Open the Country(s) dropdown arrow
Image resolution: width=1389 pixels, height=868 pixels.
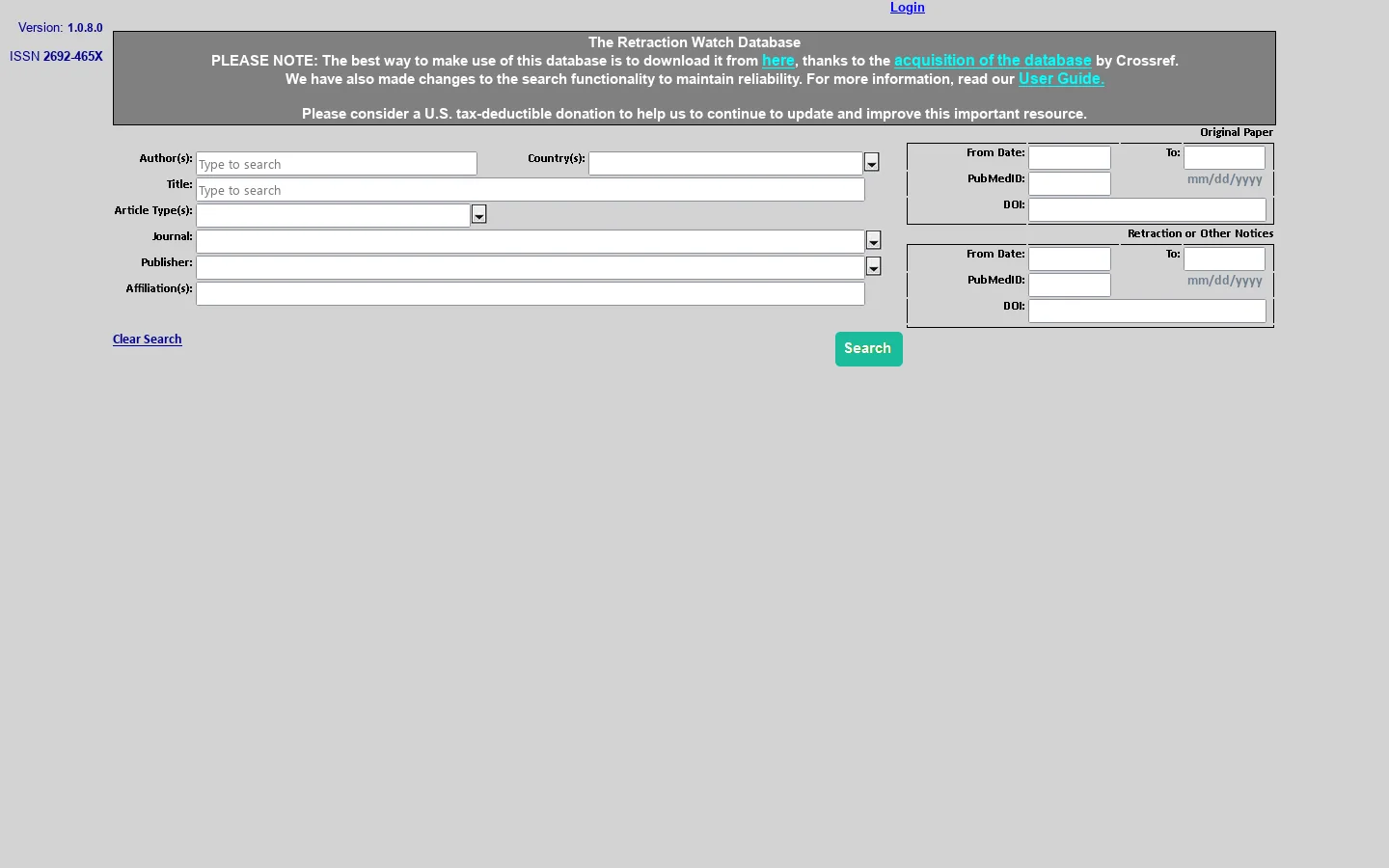click(872, 163)
